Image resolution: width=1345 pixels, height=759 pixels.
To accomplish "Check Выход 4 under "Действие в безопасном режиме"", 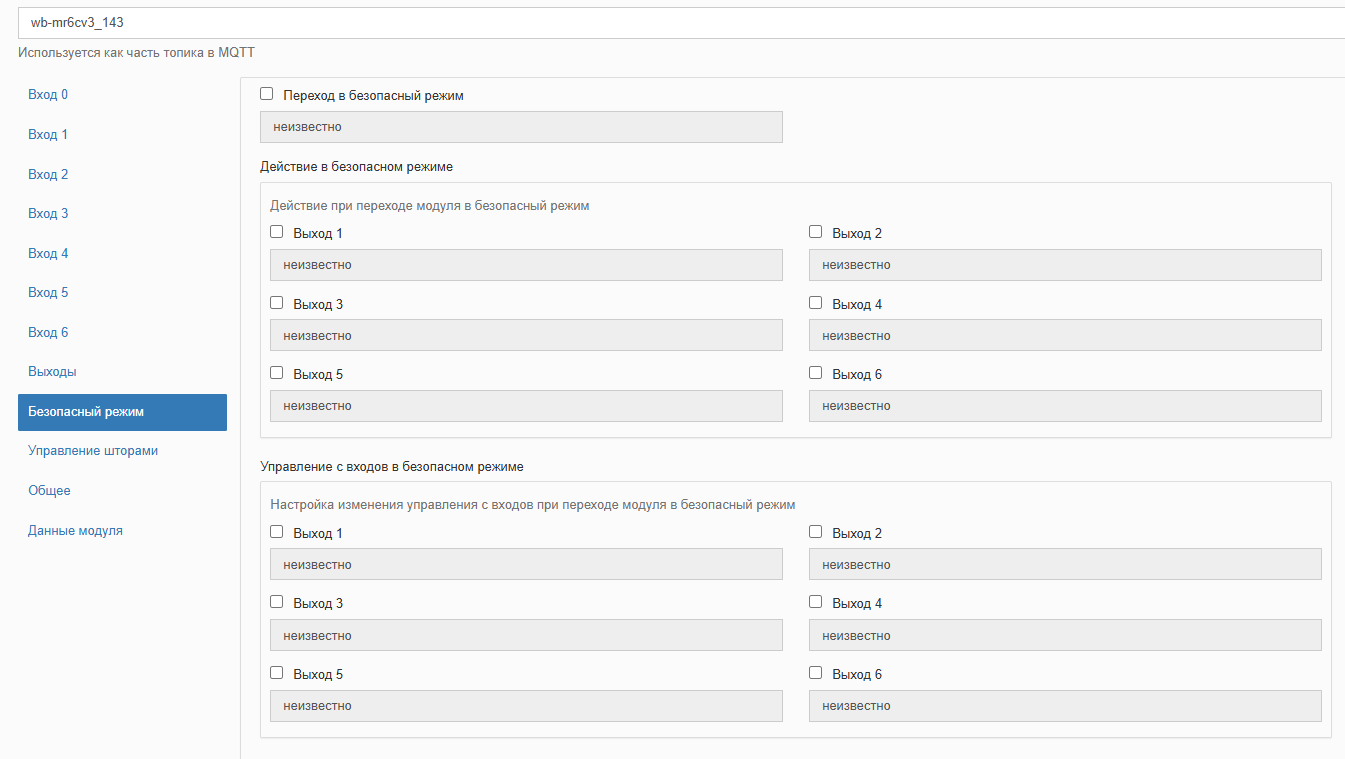I will coord(816,303).
